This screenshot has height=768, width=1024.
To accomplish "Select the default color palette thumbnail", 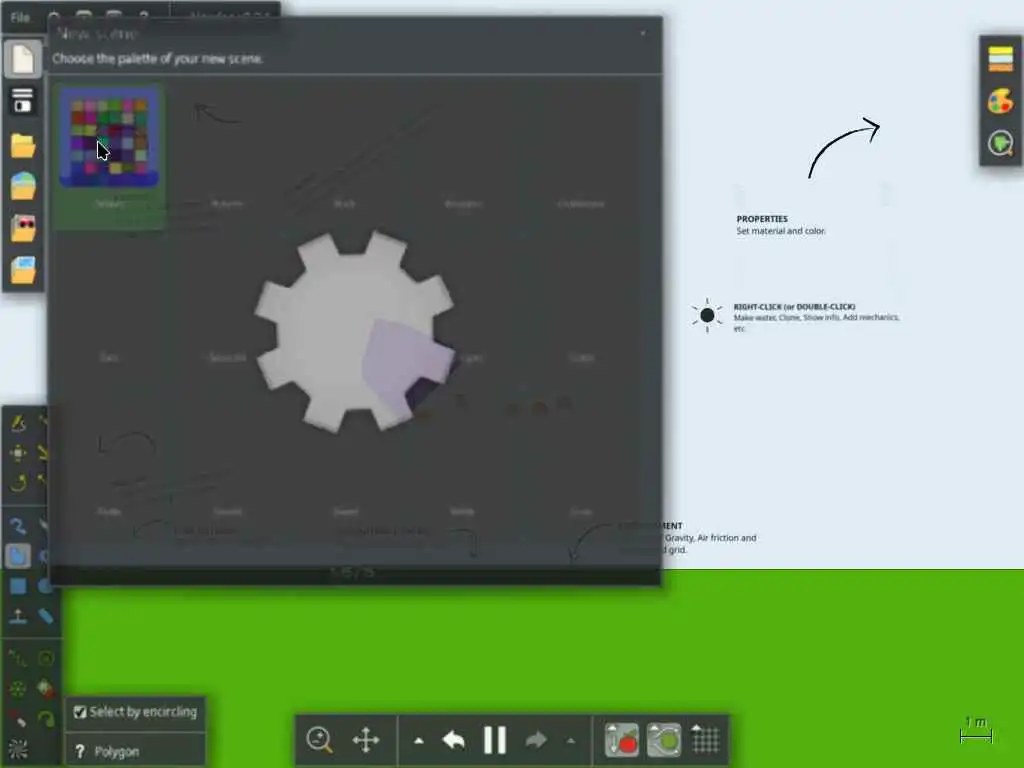I will tap(109, 136).
